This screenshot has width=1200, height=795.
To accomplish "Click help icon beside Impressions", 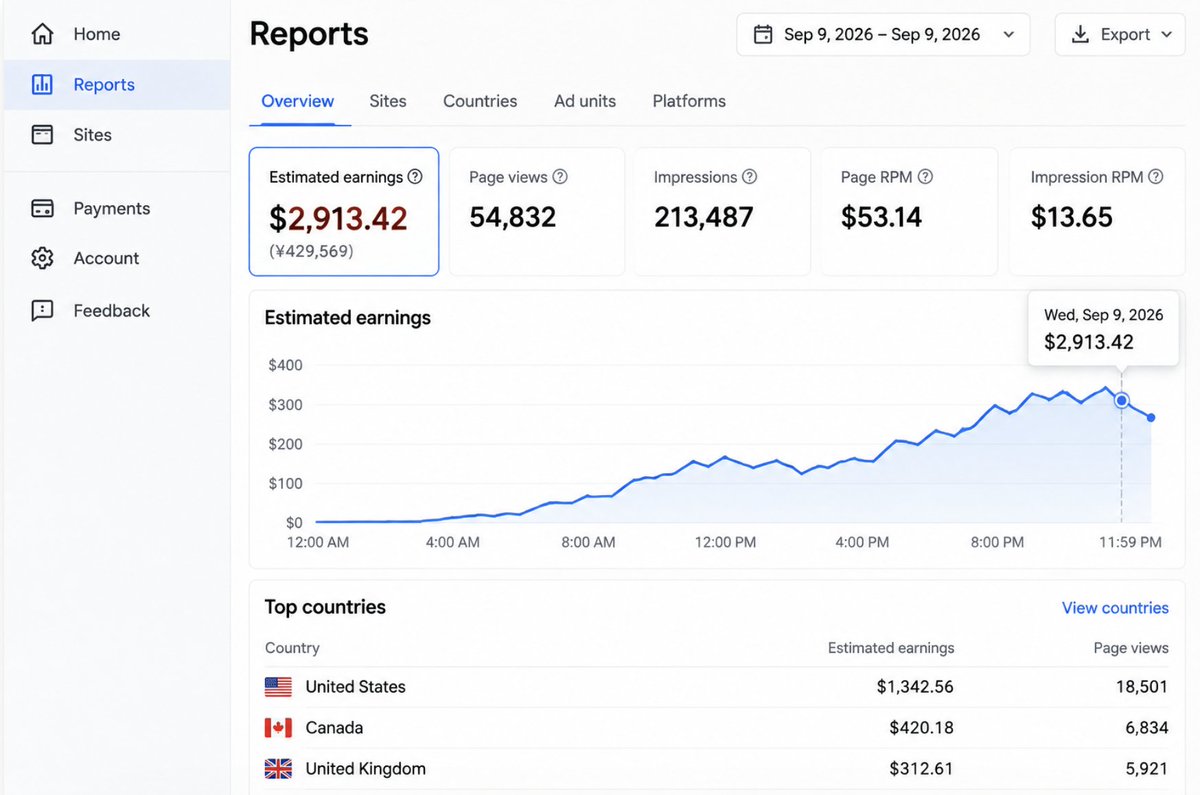I will point(749,176).
